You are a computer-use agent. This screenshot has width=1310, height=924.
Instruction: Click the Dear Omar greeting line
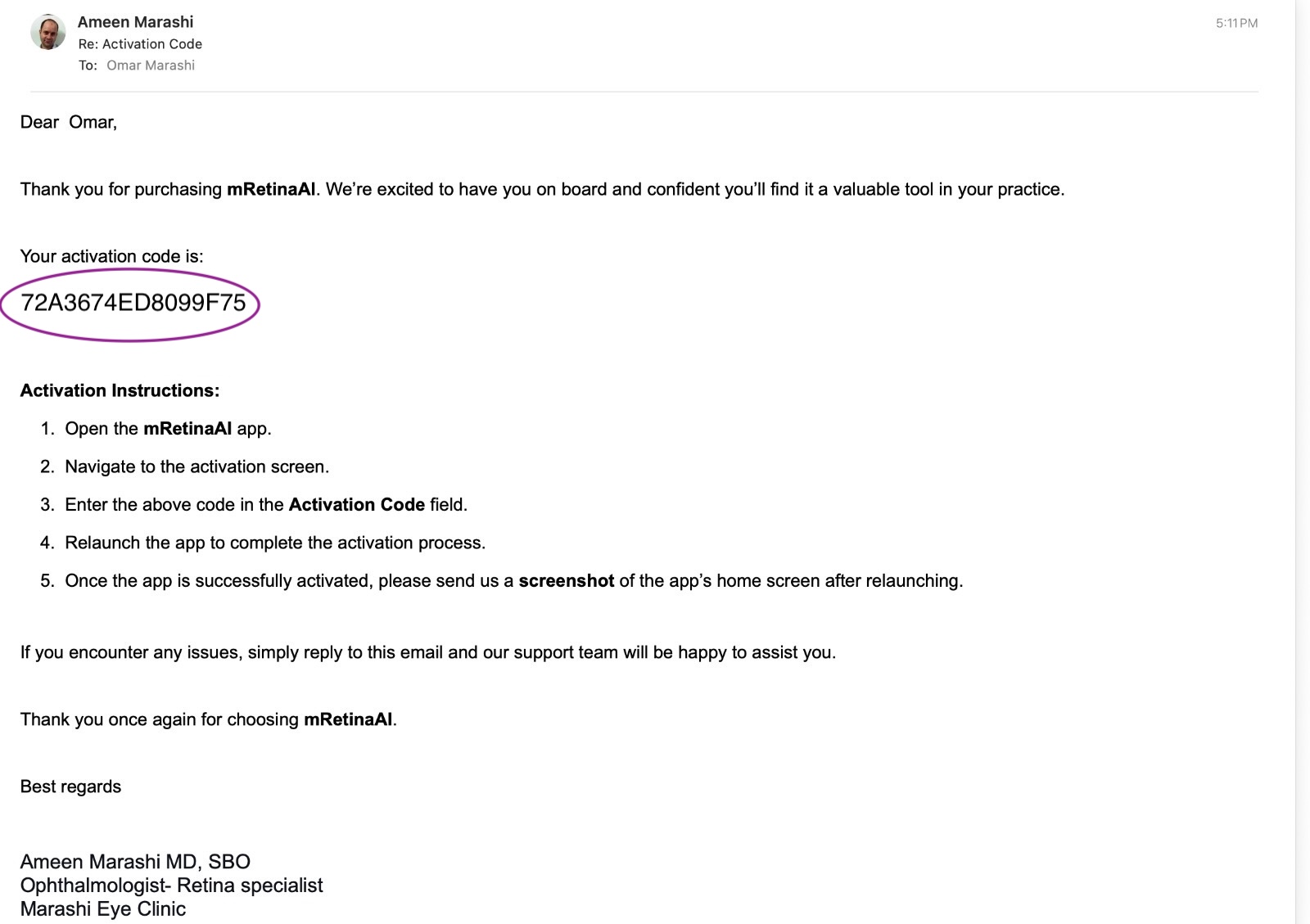pyautogui.click(x=69, y=123)
